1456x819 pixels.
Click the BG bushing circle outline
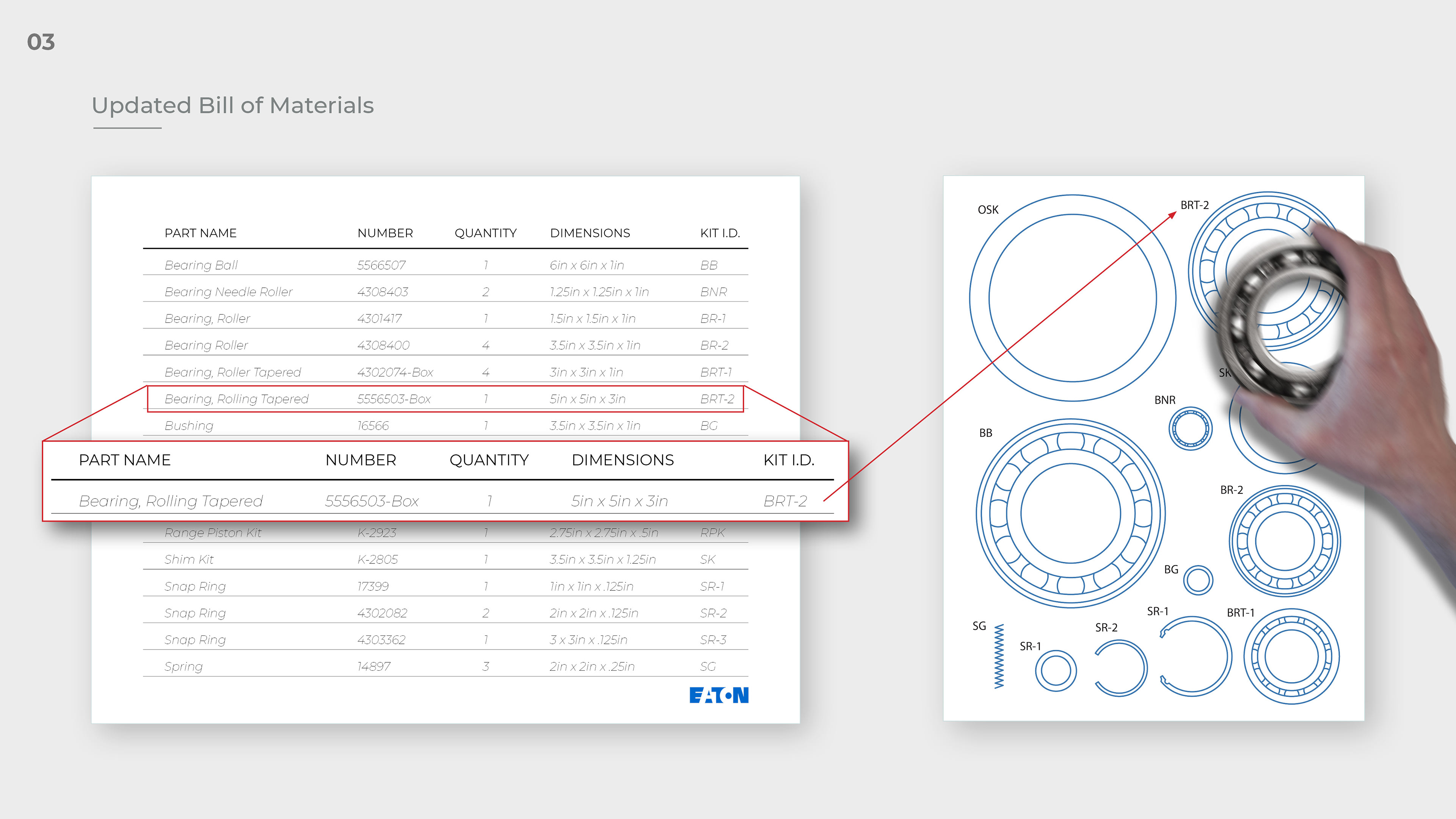(x=1198, y=580)
